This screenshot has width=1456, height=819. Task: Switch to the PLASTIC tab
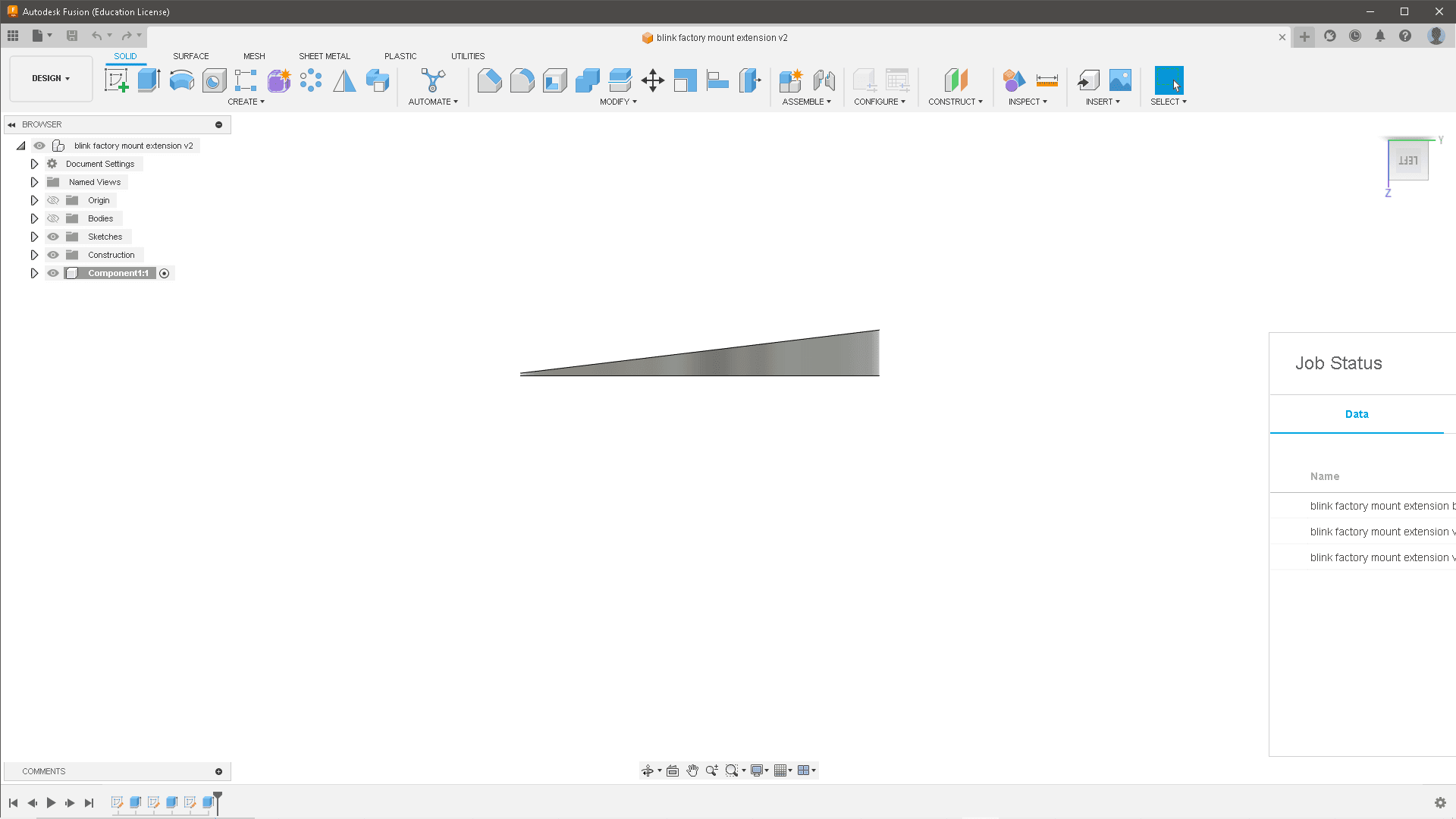(x=400, y=56)
